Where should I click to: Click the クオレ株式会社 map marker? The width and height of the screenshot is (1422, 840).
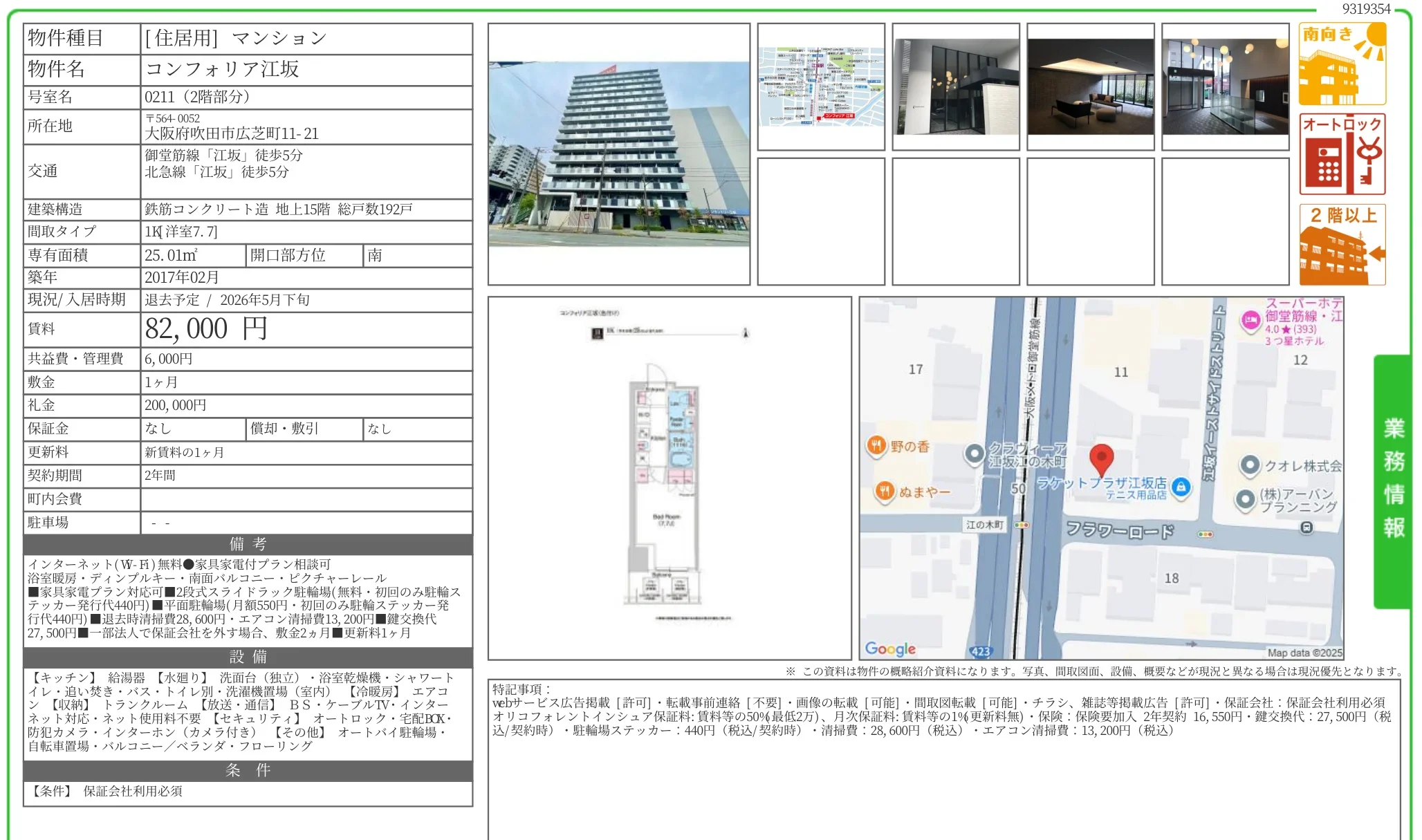(x=1249, y=465)
